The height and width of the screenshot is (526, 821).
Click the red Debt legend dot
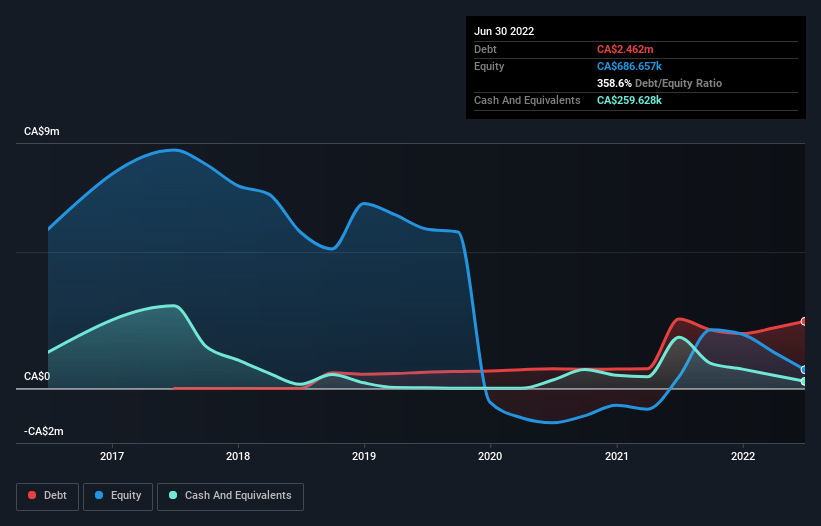pyautogui.click(x=32, y=495)
